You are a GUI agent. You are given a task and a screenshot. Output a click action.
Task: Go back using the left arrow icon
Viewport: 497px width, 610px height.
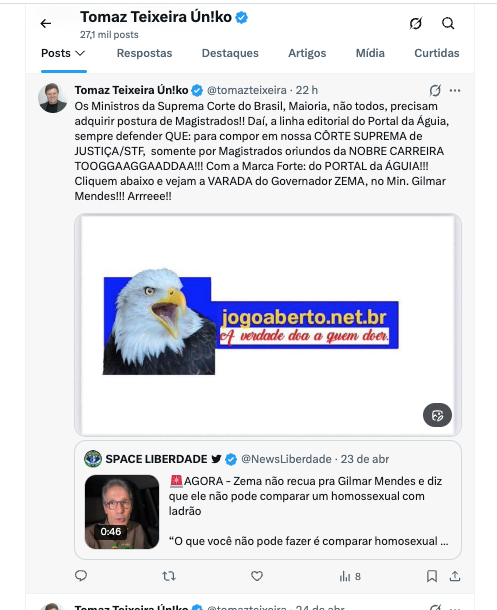pos(46,24)
